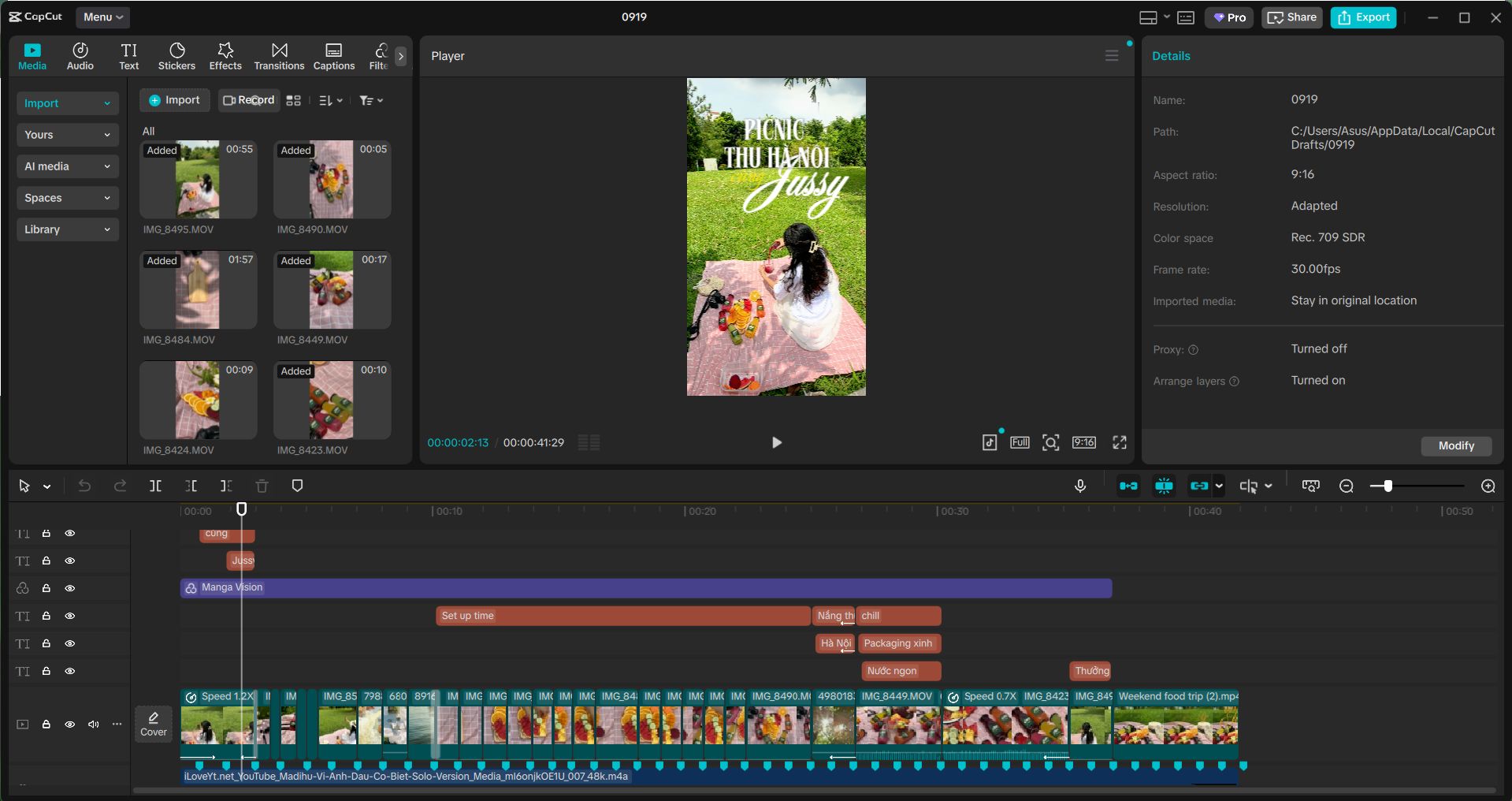Hide the main video track with eye icon
Viewport: 1512px width, 801px height.
tap(70, 724)
